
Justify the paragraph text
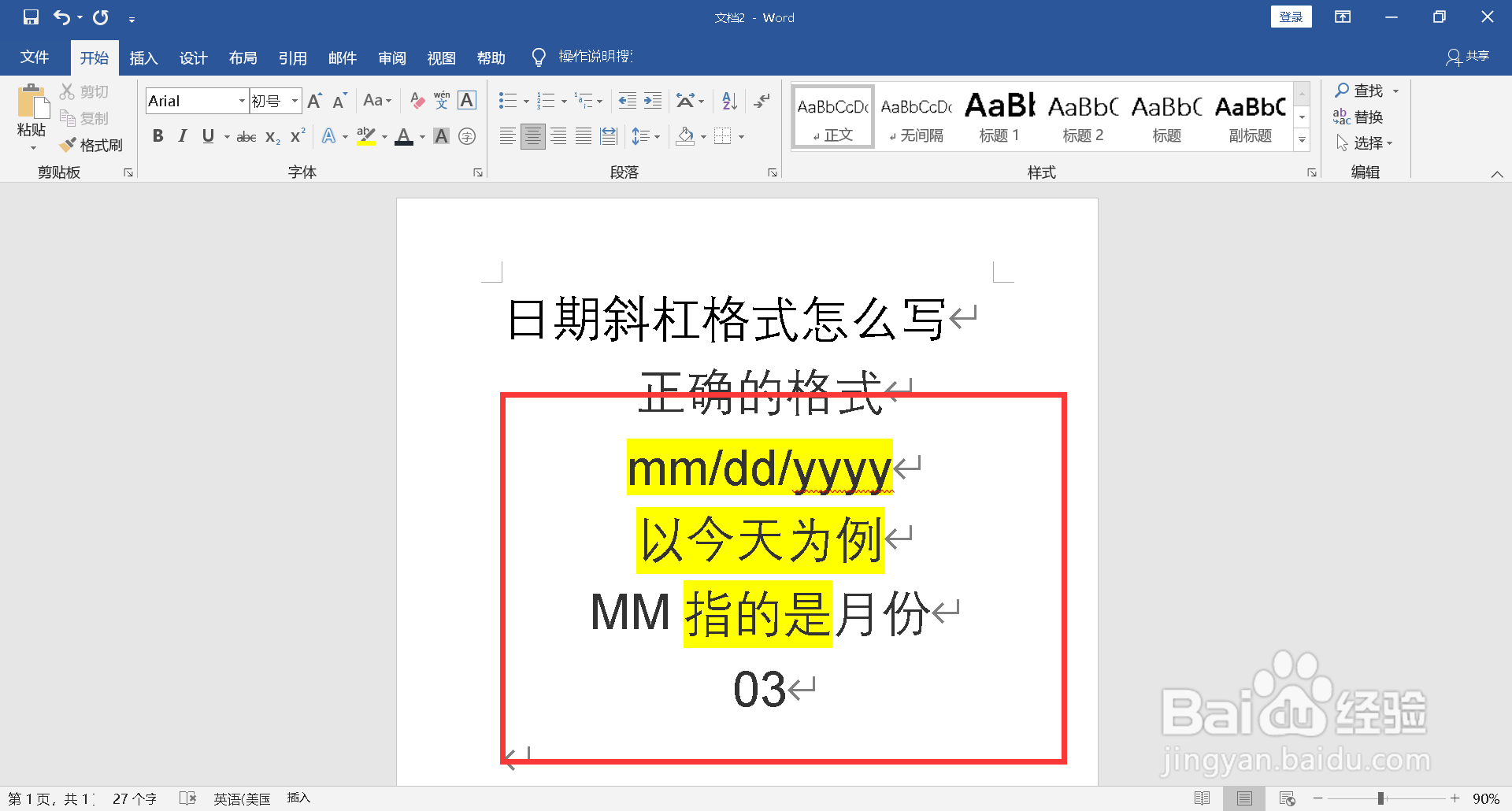[584, 136]
